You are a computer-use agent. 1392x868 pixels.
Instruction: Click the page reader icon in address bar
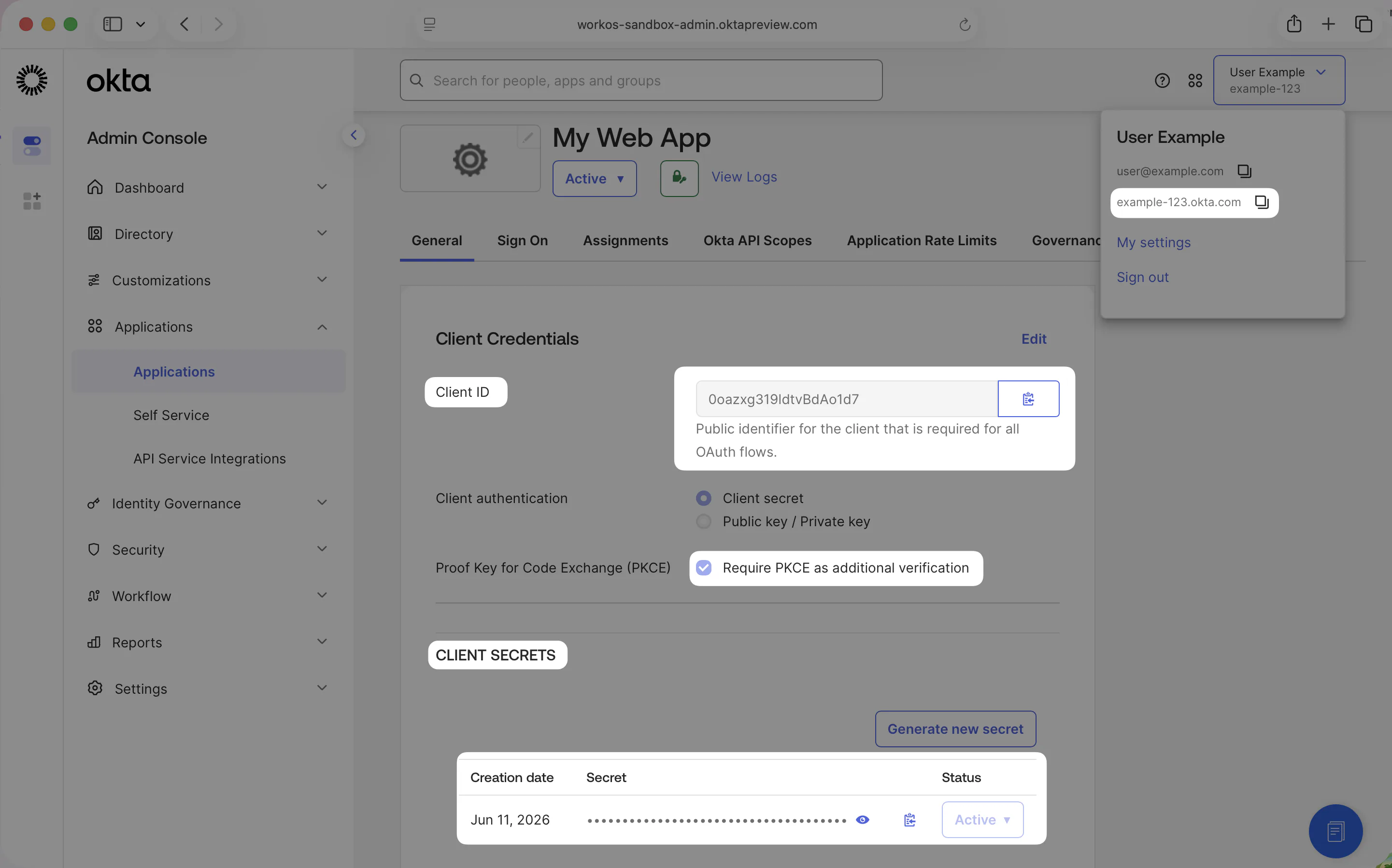[x=429, y=24]
